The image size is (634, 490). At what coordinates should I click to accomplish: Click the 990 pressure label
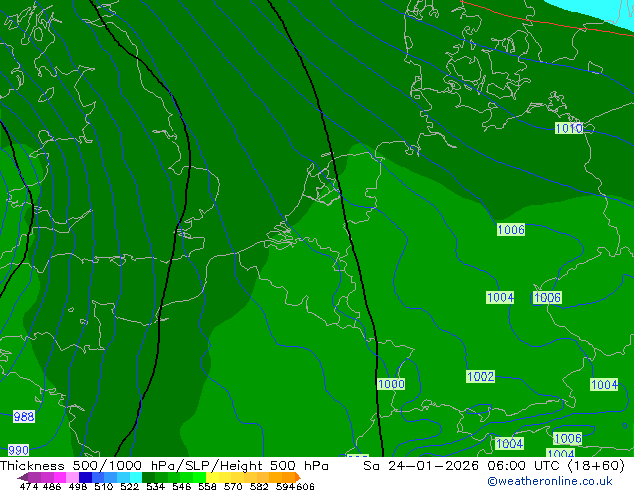tap(19, 450)
